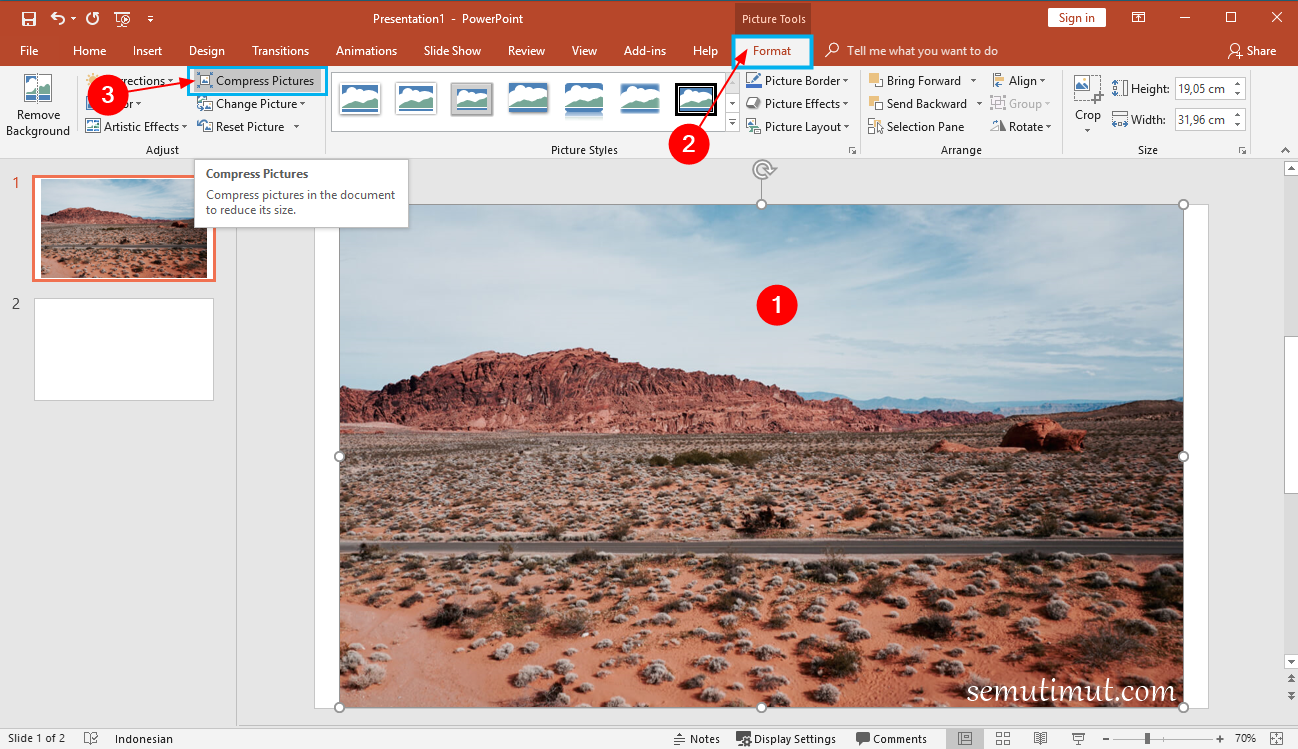This screenshot has height=749, width=1298.
Task: Switch to Slide Sorter view
Action: [x=1003, y=739]
